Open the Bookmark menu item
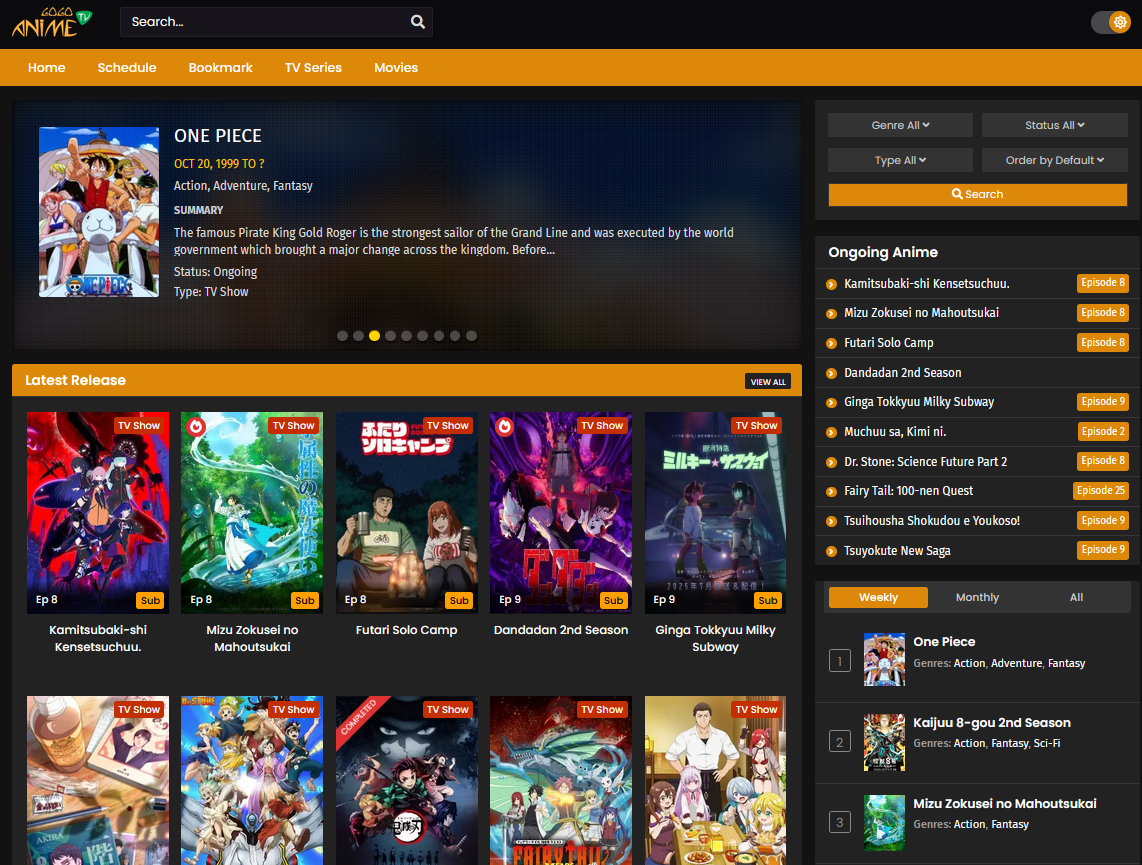The height and width of the screenshot is (865, 1142). click(221, 68)
